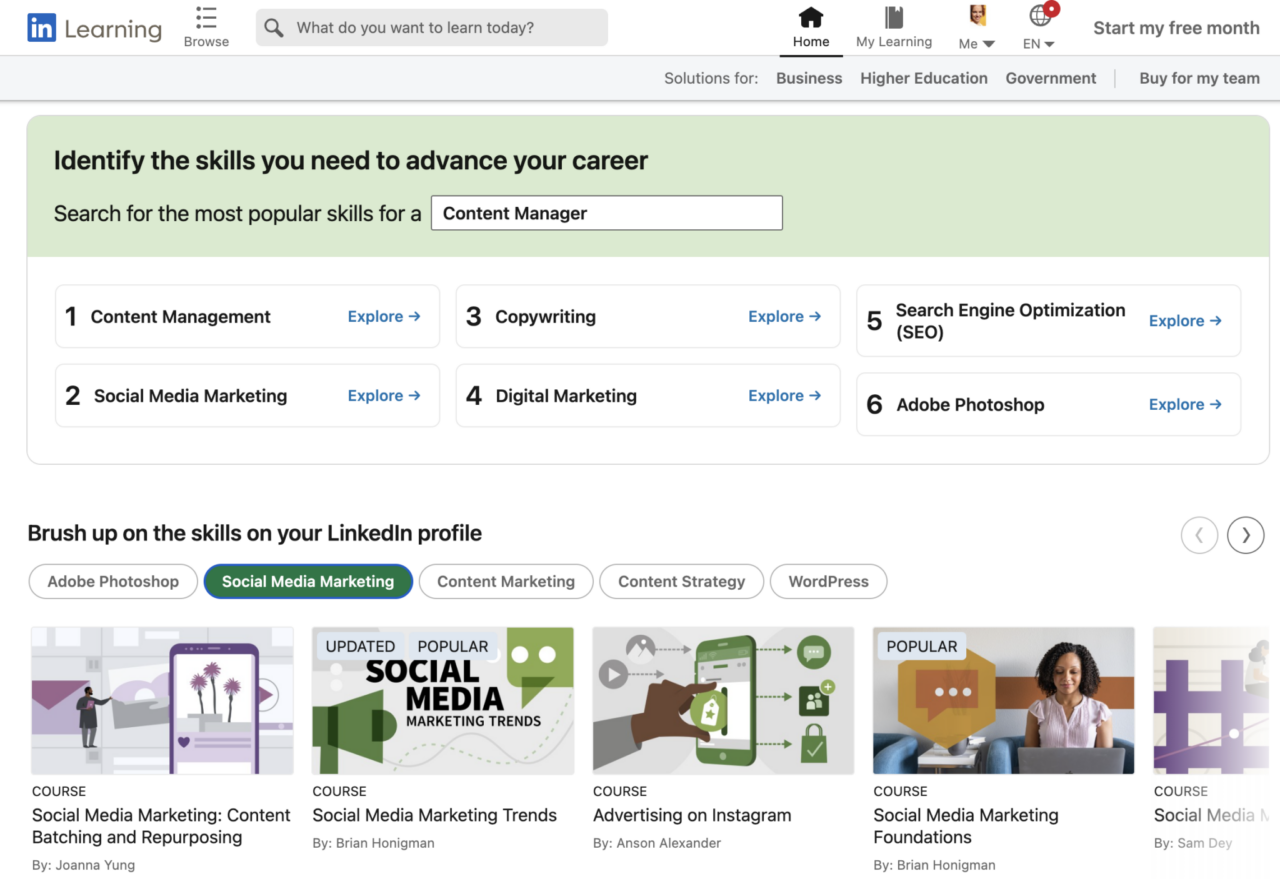The image size is (1280, 879).
Task: Click the Adobe Photoshop skill card label
Action: [x=970, y=404]
